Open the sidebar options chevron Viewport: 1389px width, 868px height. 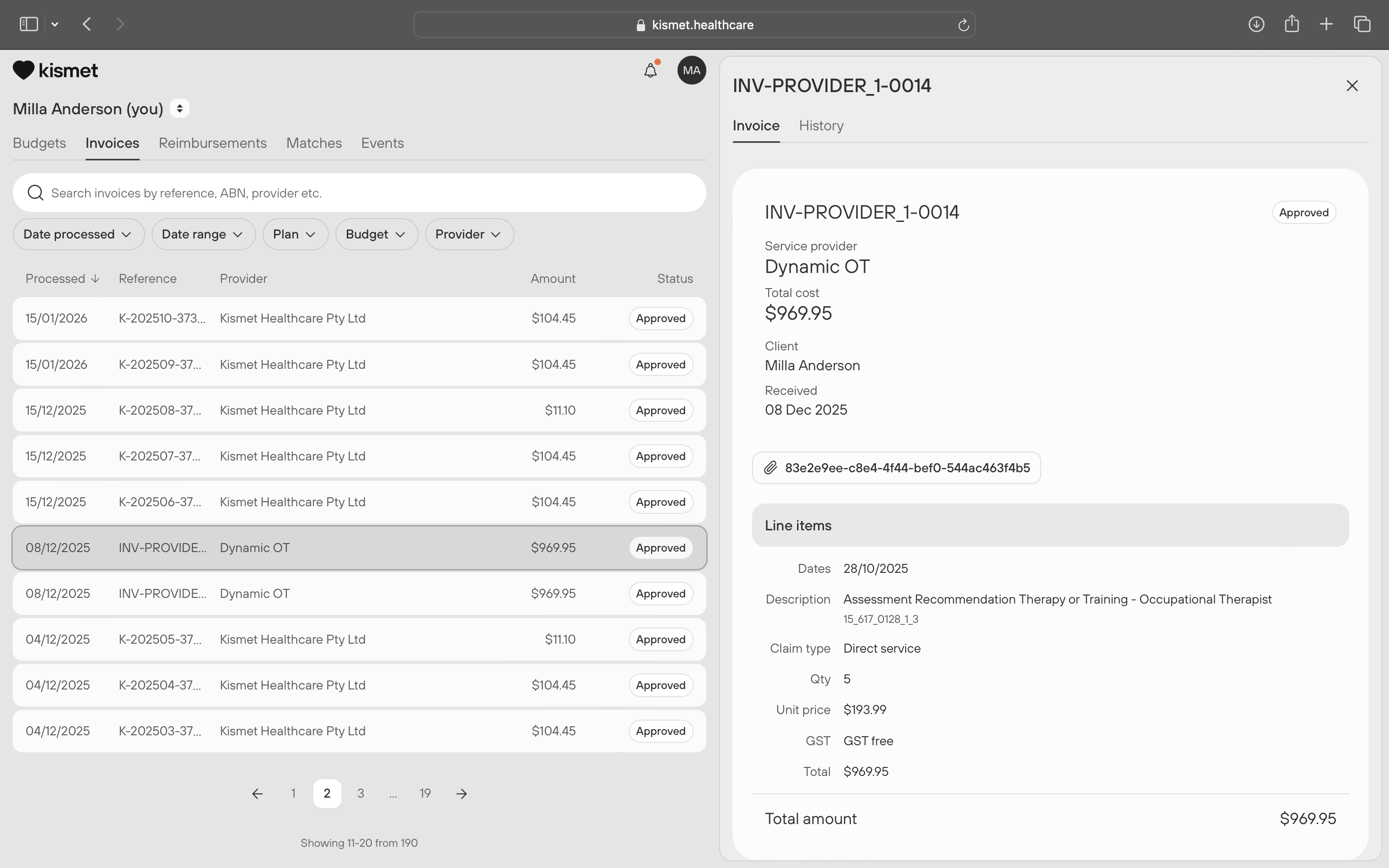click(54, 24)
